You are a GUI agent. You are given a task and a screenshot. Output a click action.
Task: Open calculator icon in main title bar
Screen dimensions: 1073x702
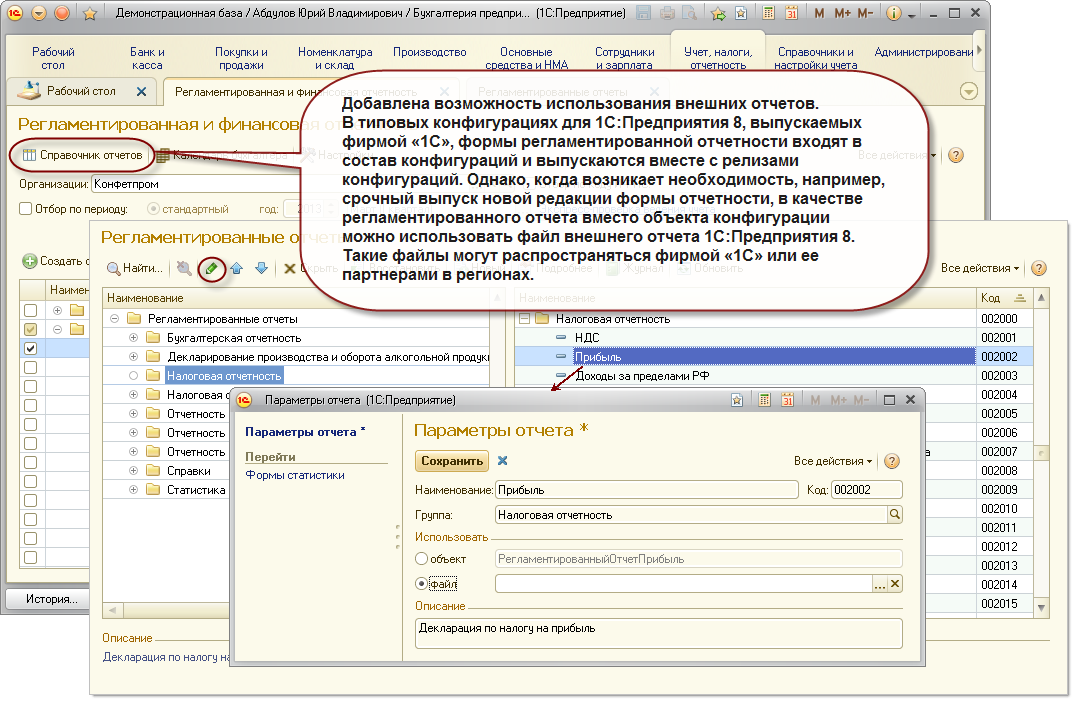pos(768,13)
